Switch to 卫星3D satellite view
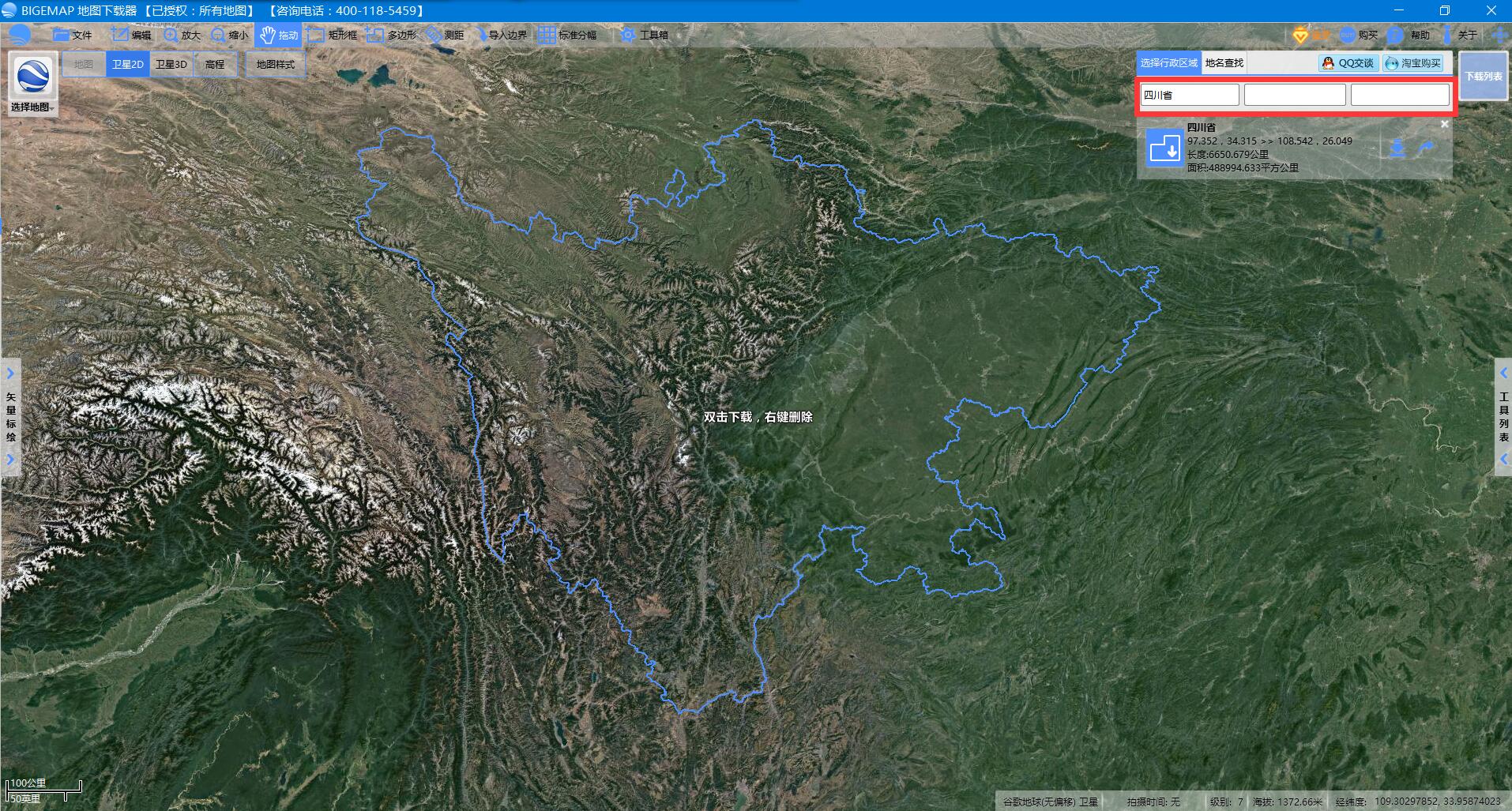 click(171, 64)
